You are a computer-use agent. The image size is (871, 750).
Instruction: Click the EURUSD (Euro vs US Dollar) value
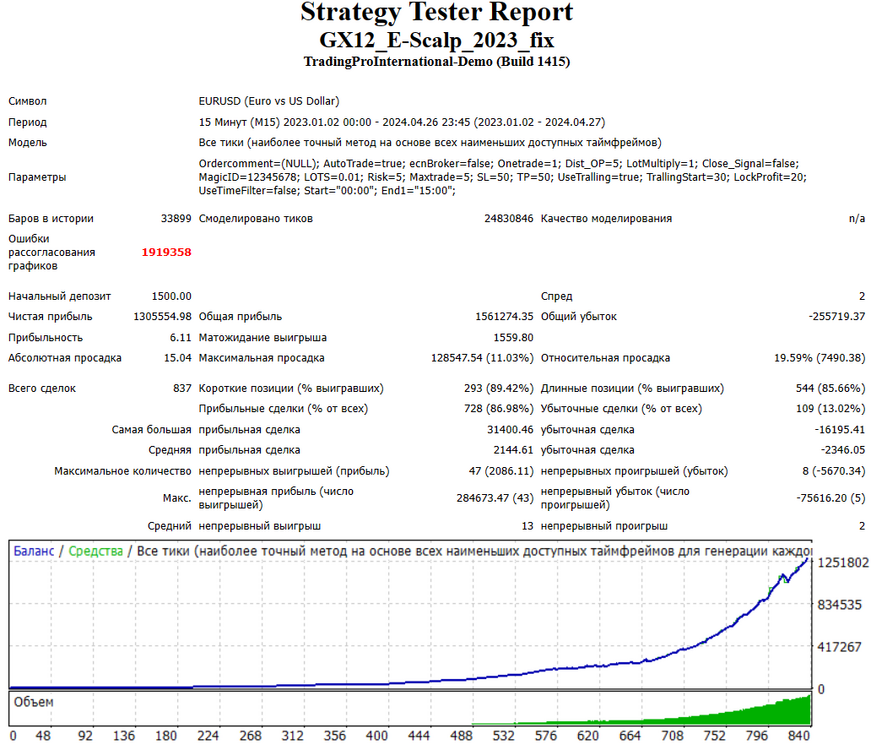coord(269,101)
